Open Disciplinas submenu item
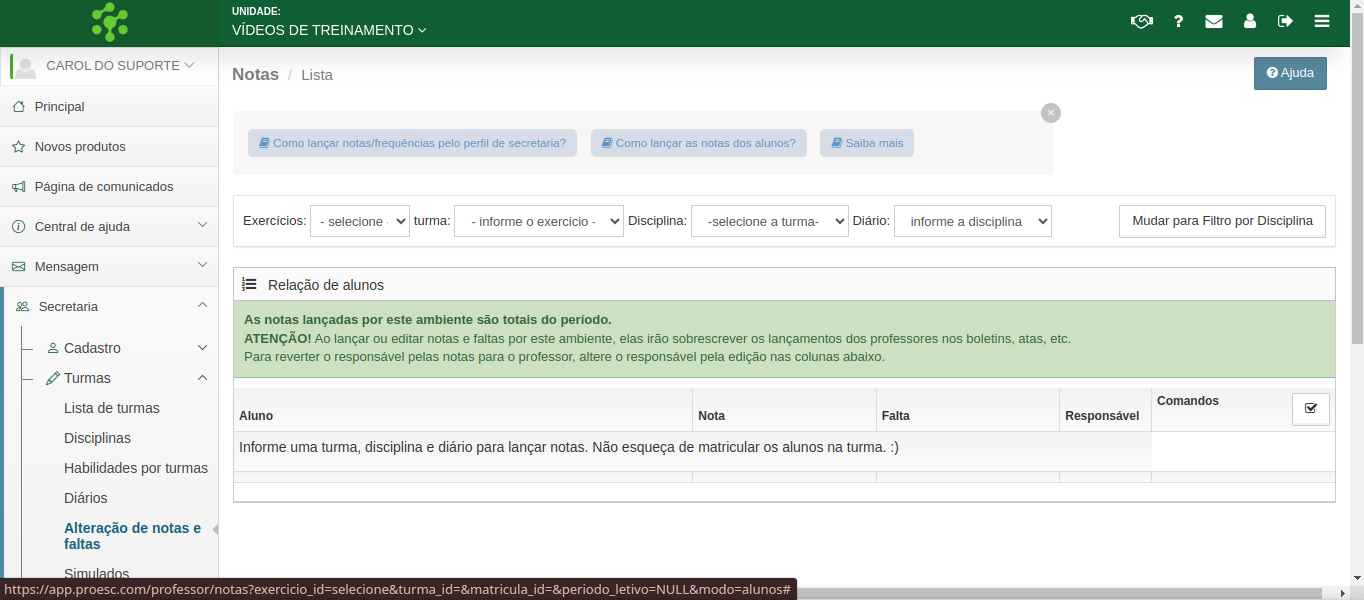 97,438
